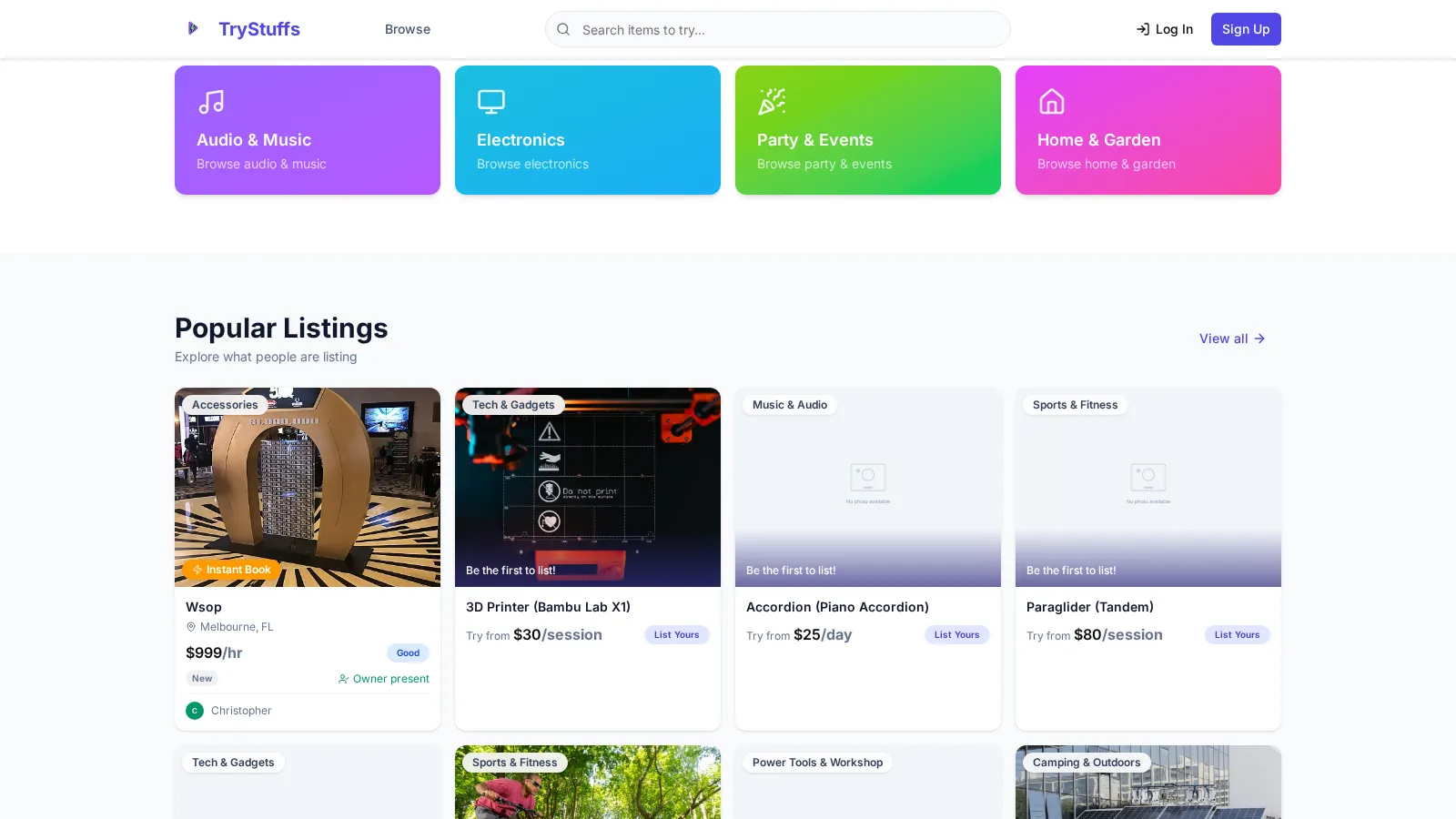Click the location pin icon by Melbourne, FL

pos(191,627)
